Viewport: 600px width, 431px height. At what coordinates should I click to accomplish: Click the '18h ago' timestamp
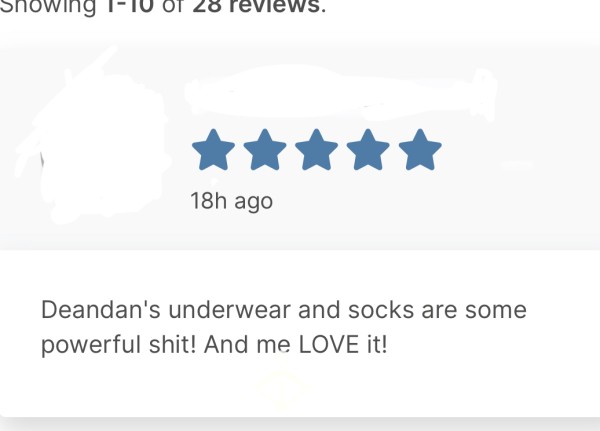(232, 201)
